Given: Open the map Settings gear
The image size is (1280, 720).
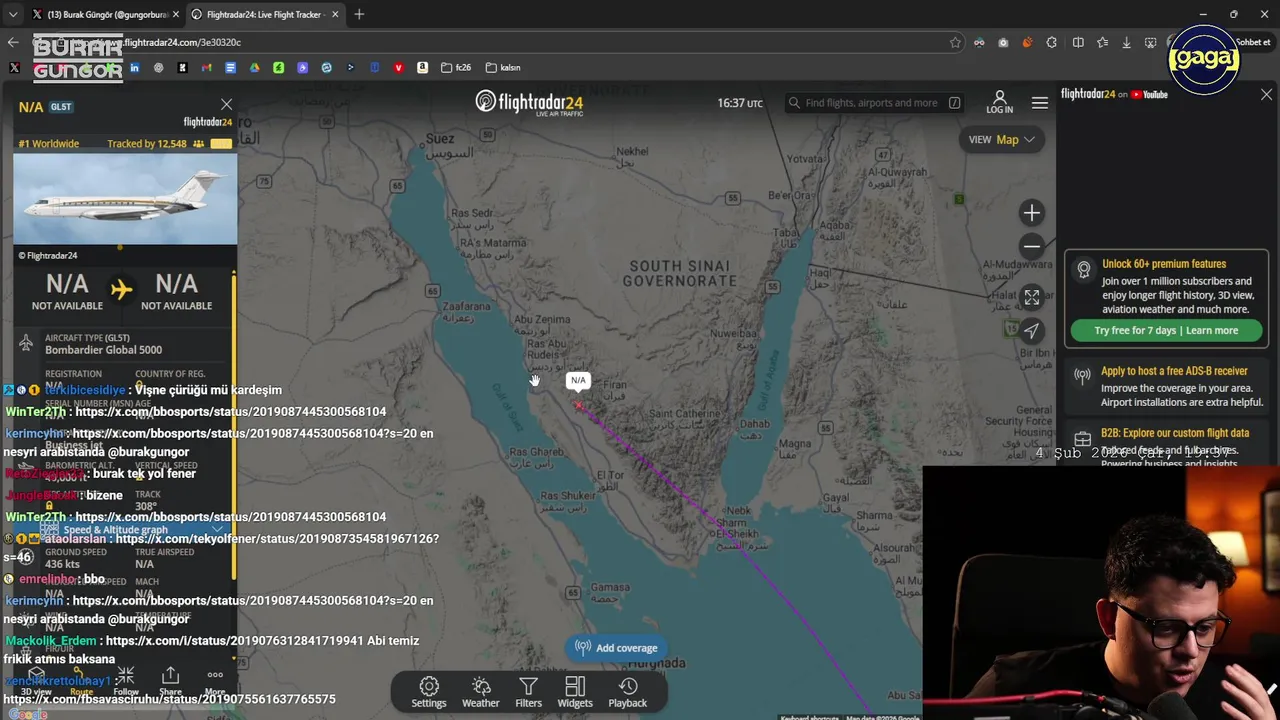Looking at the screenshot, I should (429, 691).
